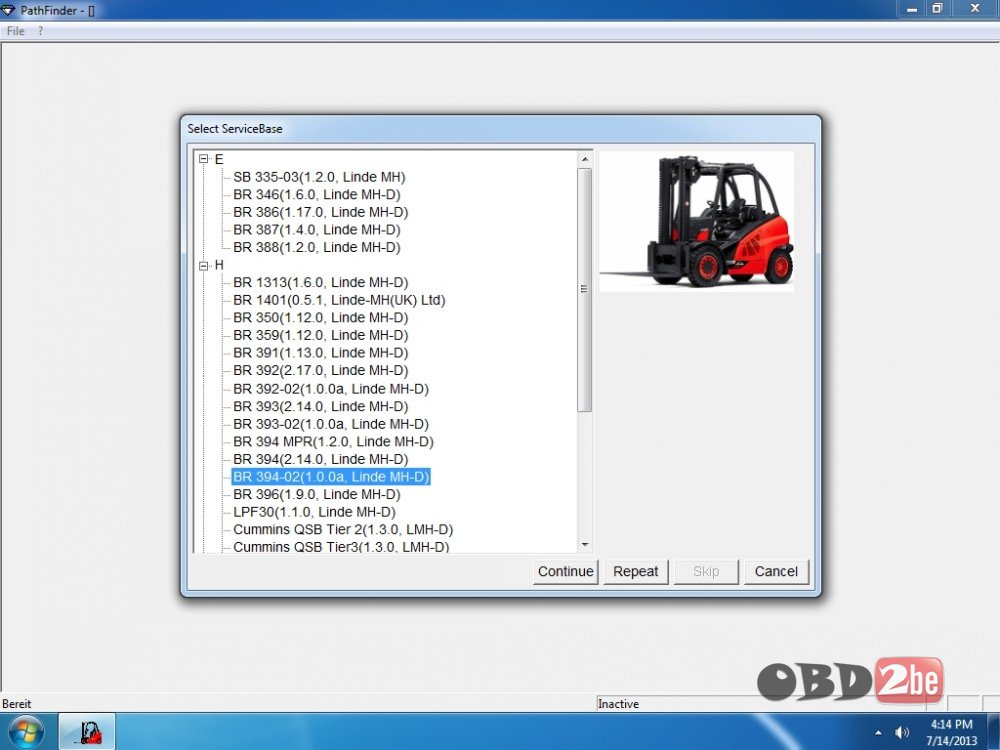The width and height of the screenshot is (1000, 750).
Task: Collapse the H tree group
Action: [203, 265]
